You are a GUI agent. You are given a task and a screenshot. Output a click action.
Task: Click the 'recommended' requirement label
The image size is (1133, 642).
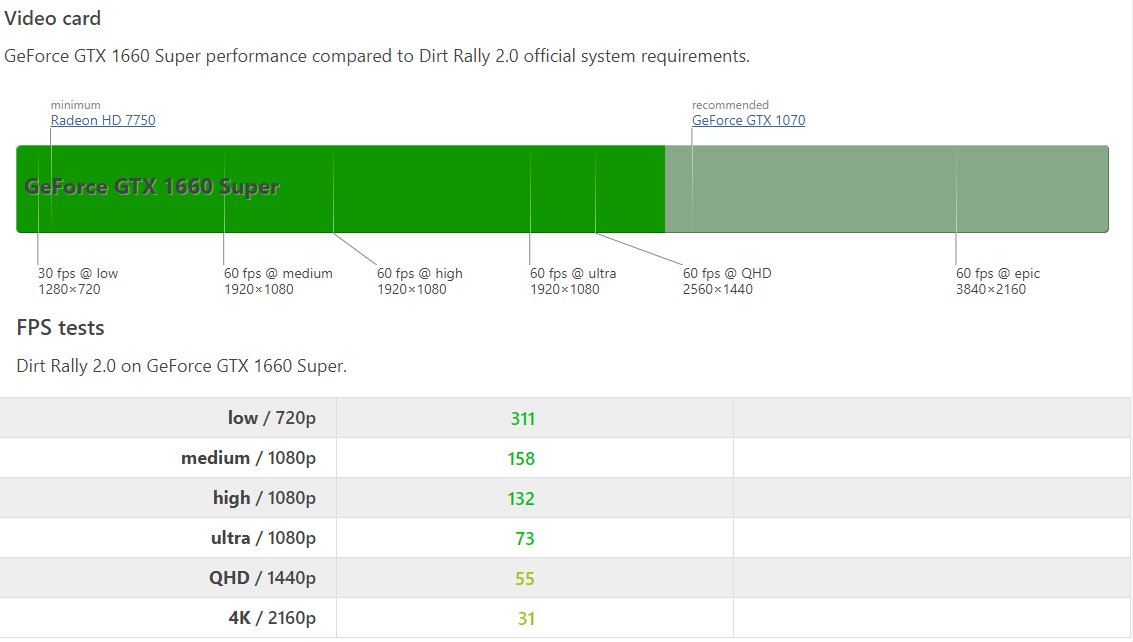(x=731, y=105)
